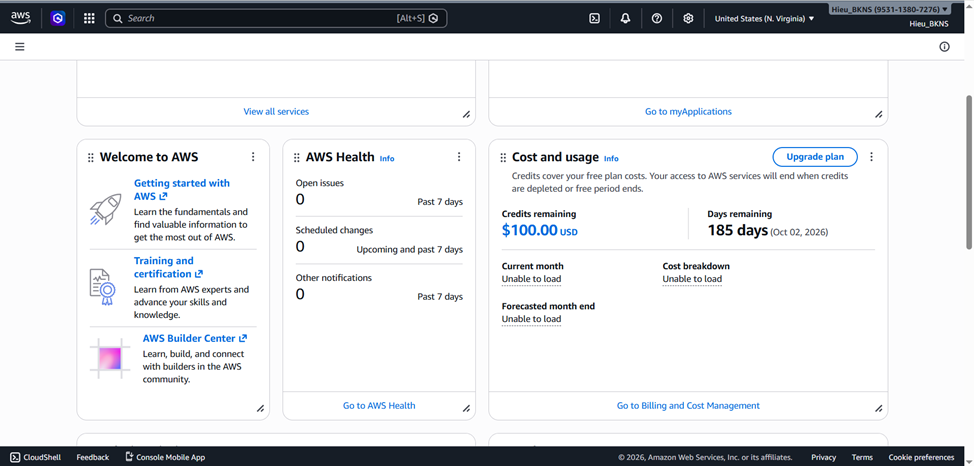Open Training and certification link

tap(168, 267)
